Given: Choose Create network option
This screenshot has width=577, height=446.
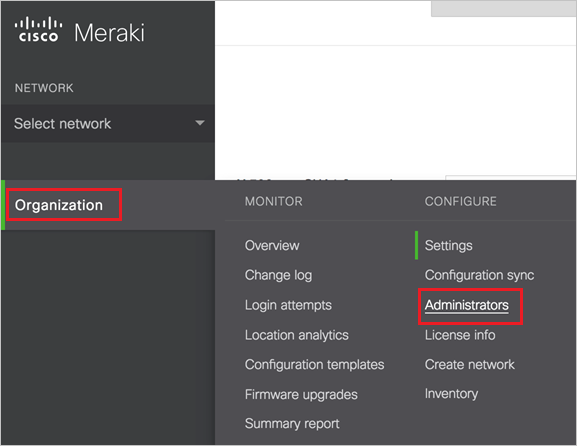Looking at the screenshot, I should (470, 365).
